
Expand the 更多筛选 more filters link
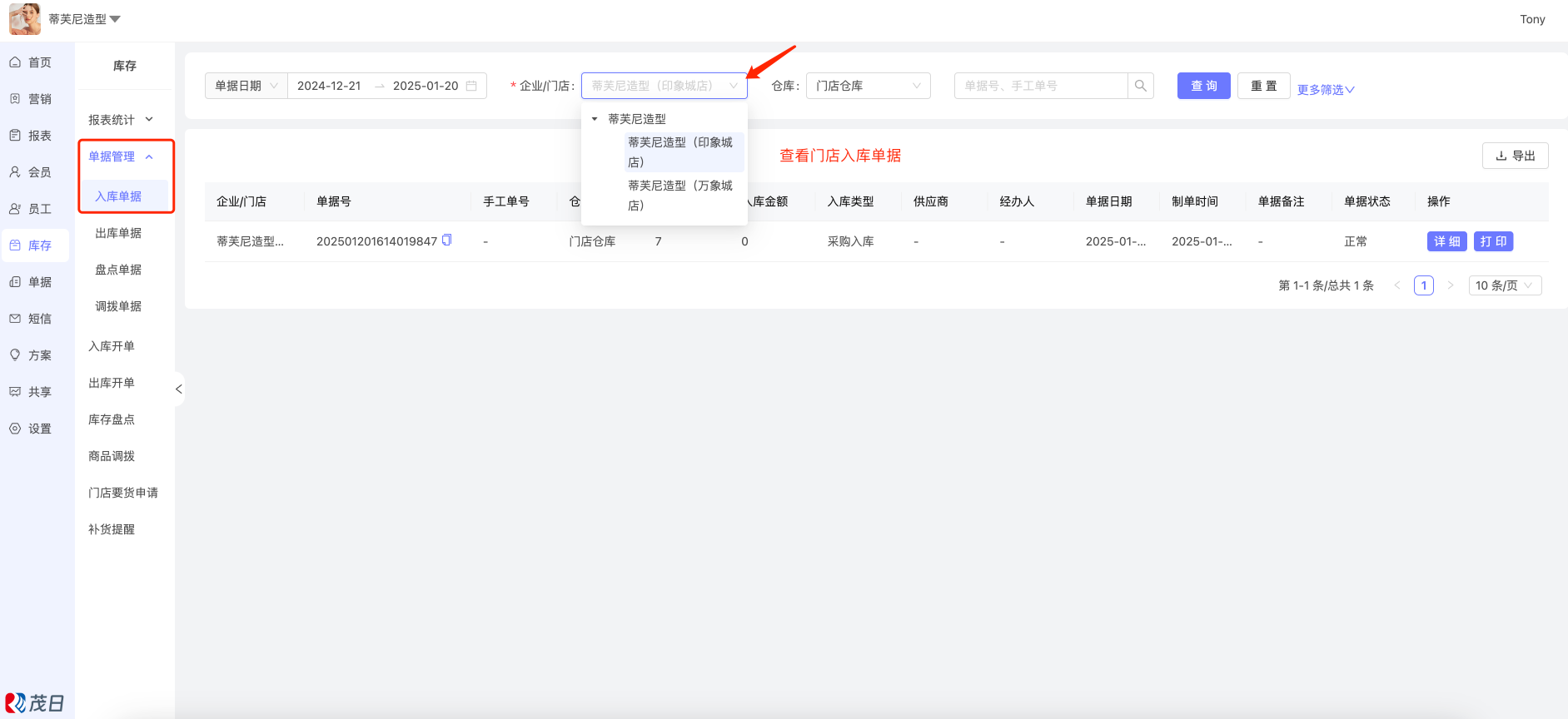(1326, 89)
